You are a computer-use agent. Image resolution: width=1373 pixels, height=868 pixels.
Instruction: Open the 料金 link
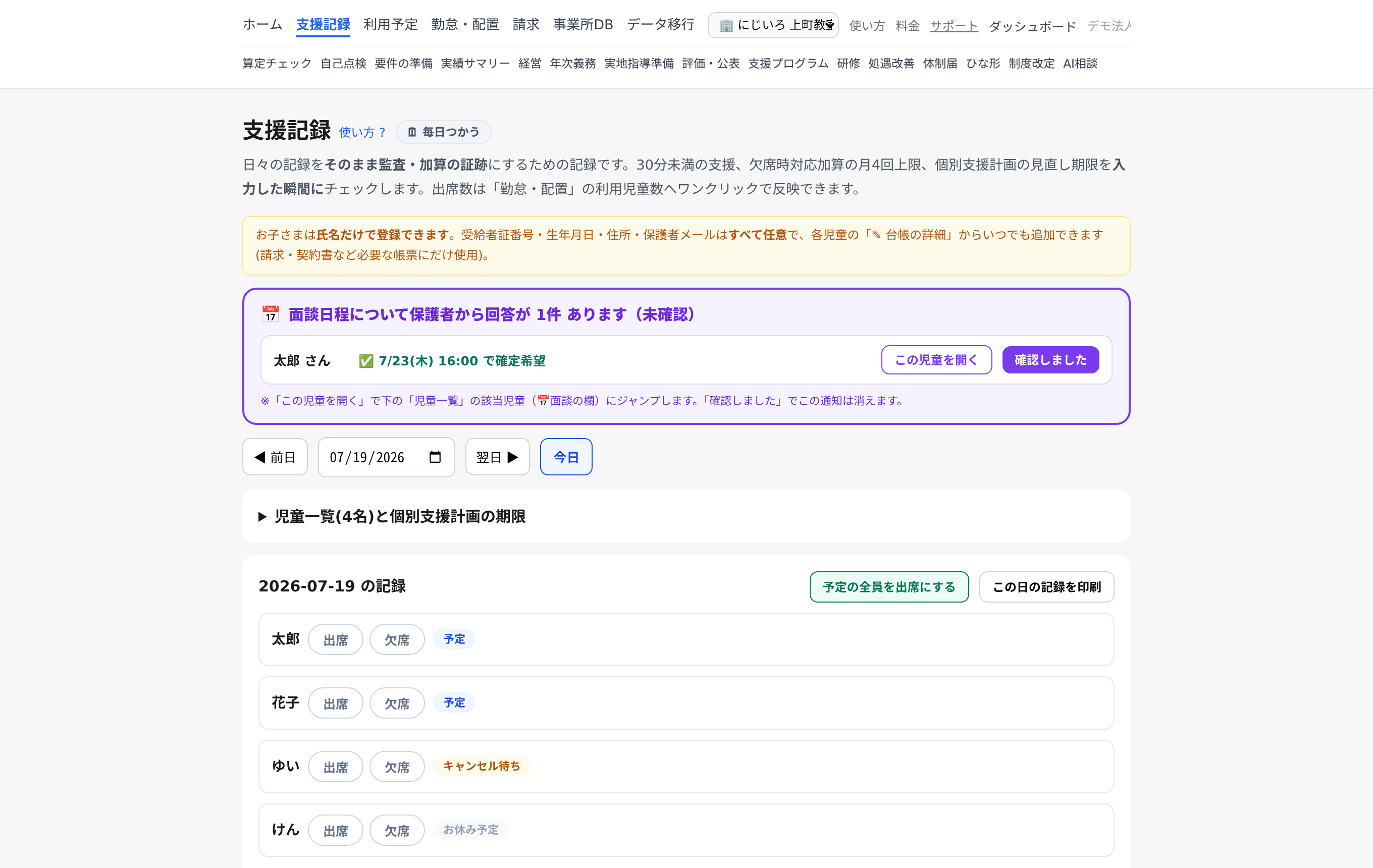(x=907, y=26)
